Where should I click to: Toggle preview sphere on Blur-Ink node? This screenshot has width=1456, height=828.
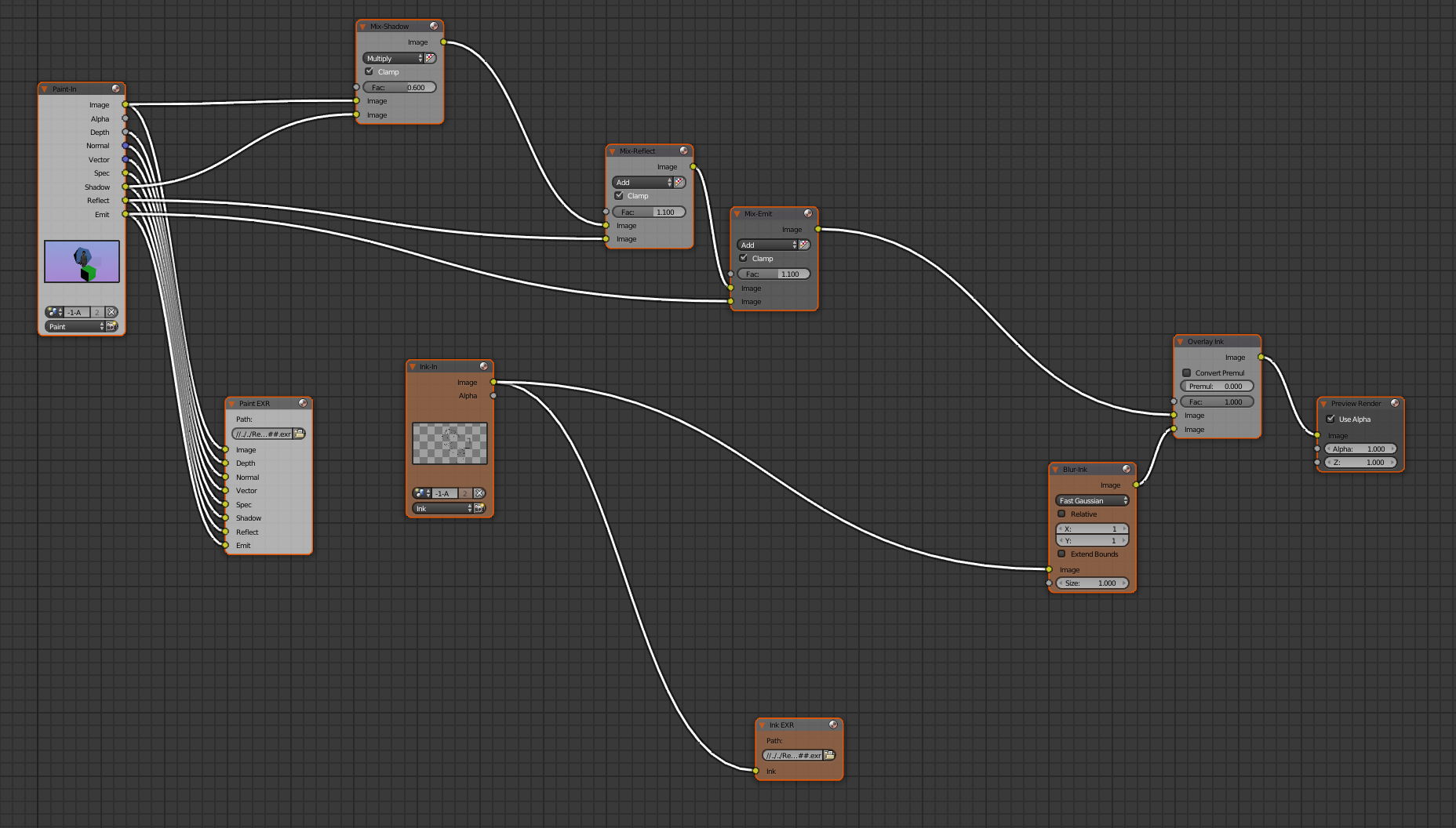pos(1127,469)
